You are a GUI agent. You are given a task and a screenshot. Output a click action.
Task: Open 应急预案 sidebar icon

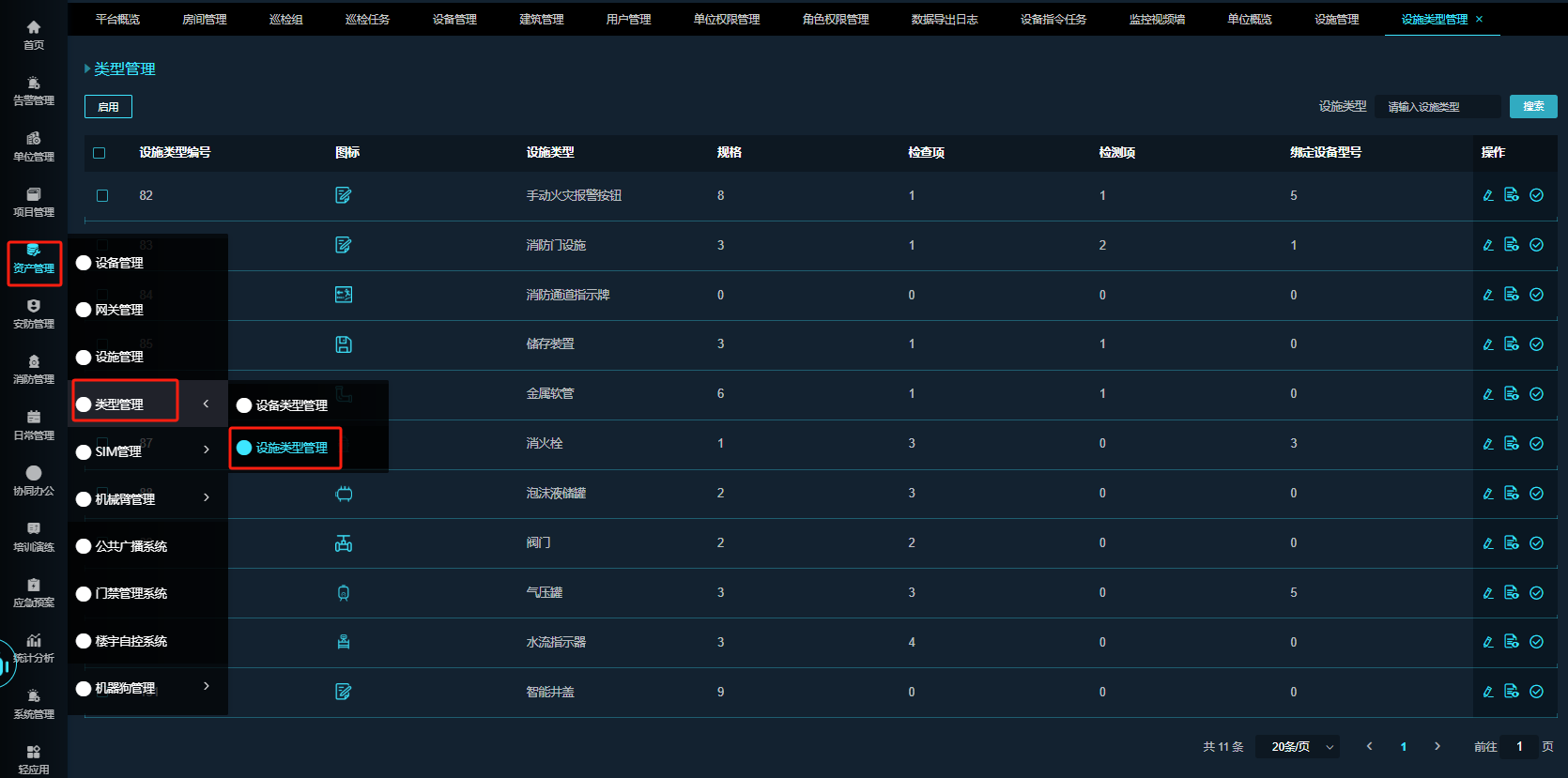tap(34, 593)
